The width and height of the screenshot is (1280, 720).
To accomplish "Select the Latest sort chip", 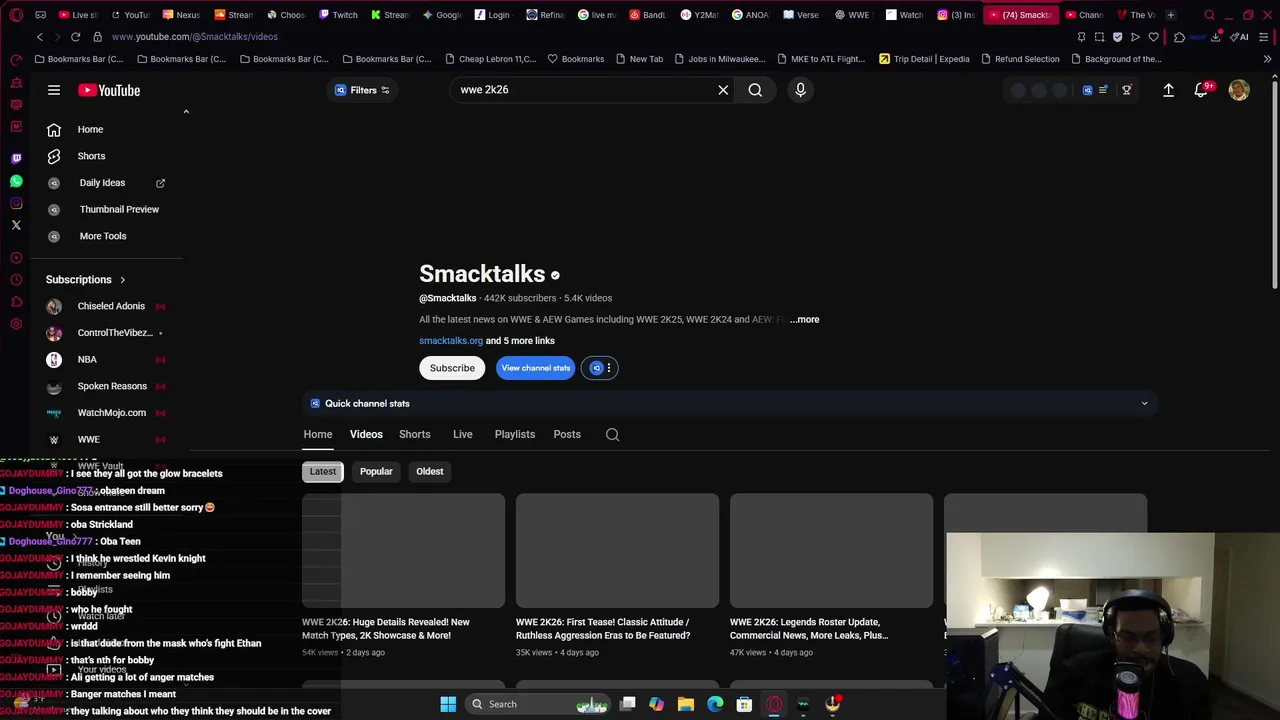I will pyautogui.click(x=323, y=472).
